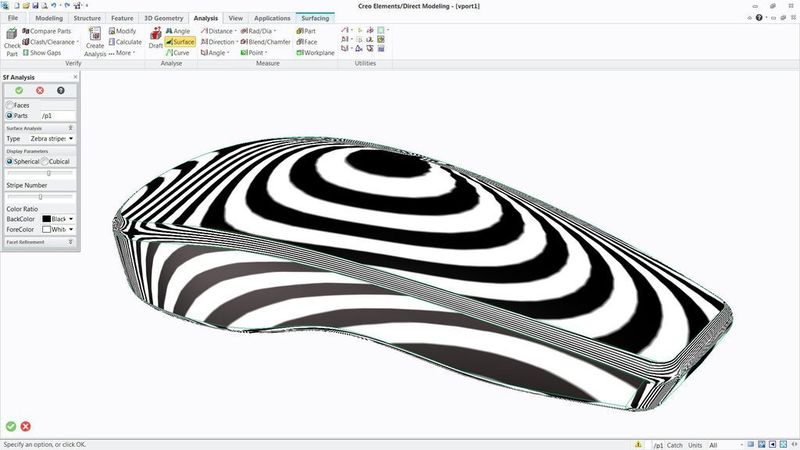Click the Display Parameters slider handle
Viewport: 800px width, 450px height.
[x=49, y=173]
